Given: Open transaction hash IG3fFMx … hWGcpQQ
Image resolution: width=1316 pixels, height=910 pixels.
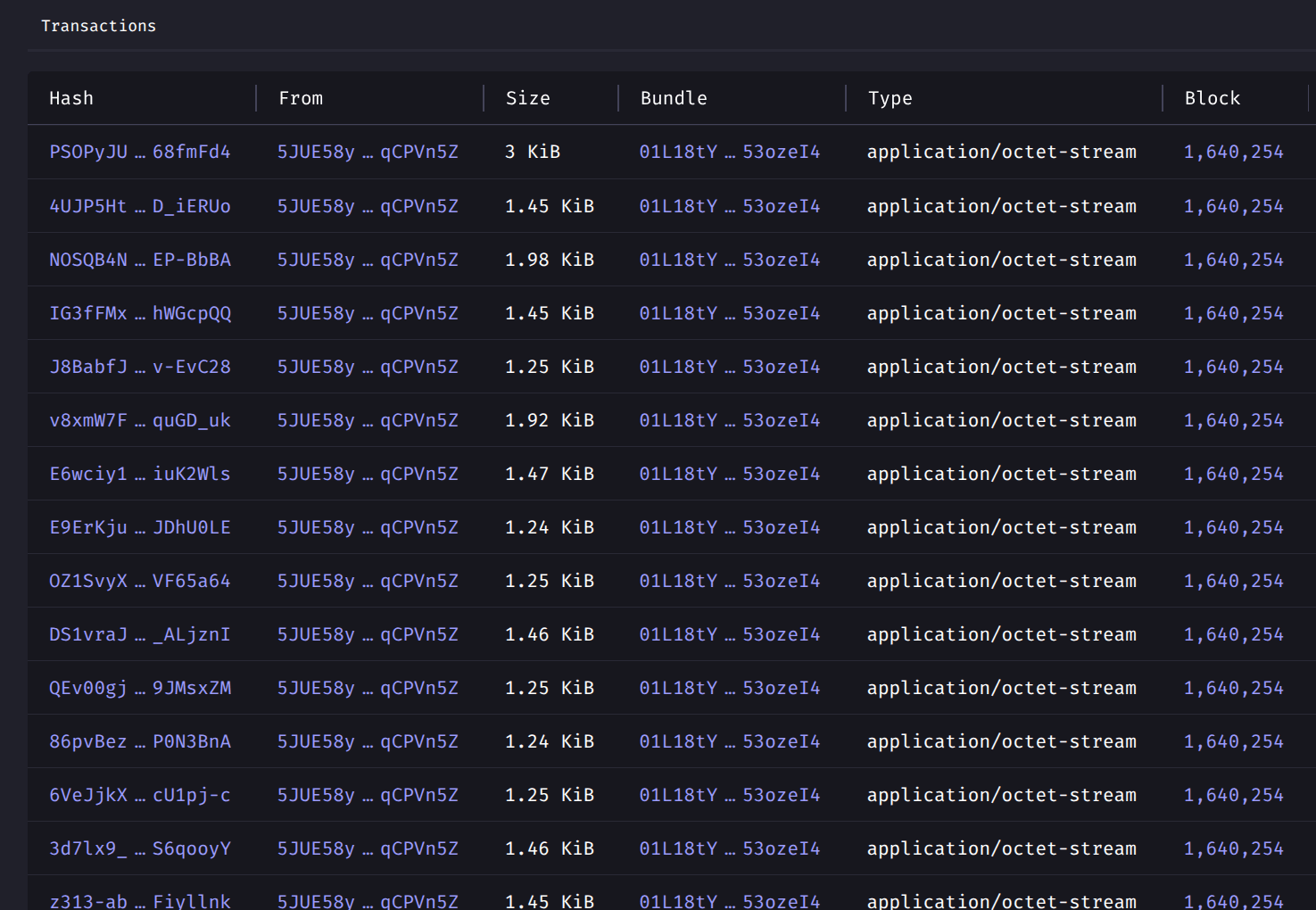Looking at the screenshot, I should coord(140,313).
